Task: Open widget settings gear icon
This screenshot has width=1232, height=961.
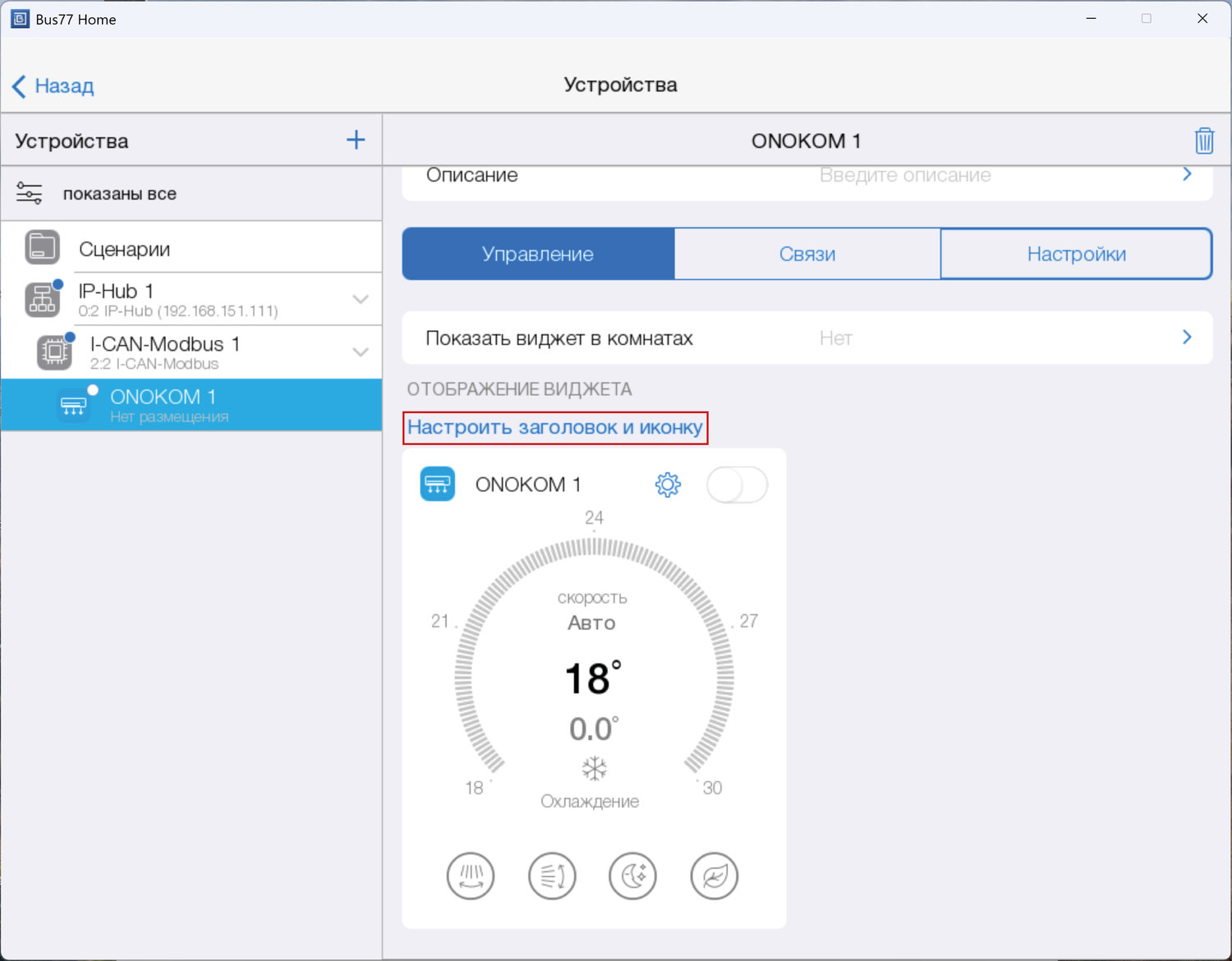Action: [668, 485]
